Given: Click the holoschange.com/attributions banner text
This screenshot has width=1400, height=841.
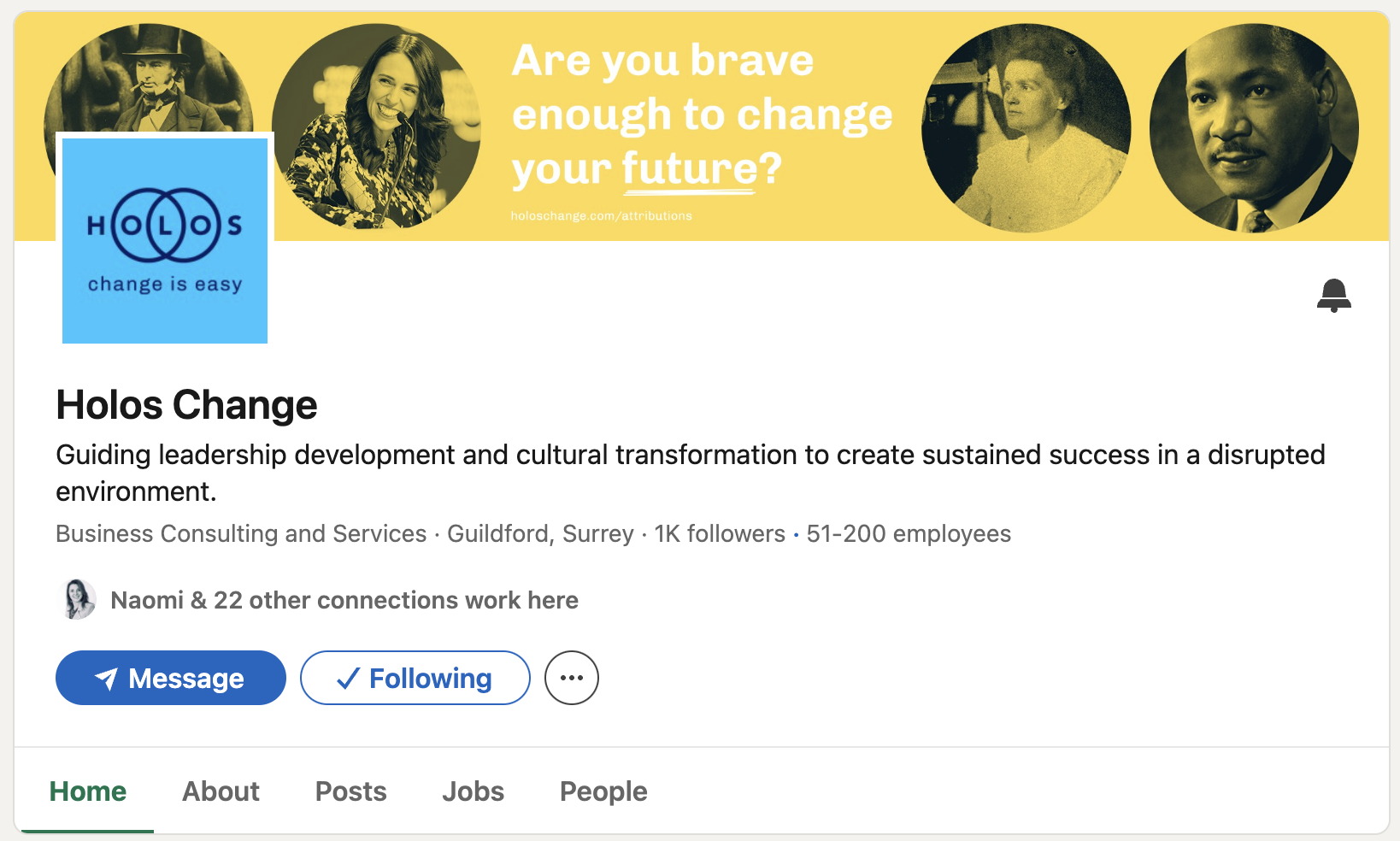Looking at the screenshot, I should pos(602,216).
